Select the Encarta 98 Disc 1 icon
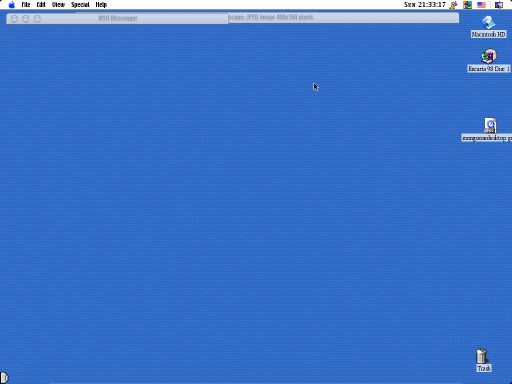Screen dimensions: 512x384 pyautogui.click(x=489, y=56)
